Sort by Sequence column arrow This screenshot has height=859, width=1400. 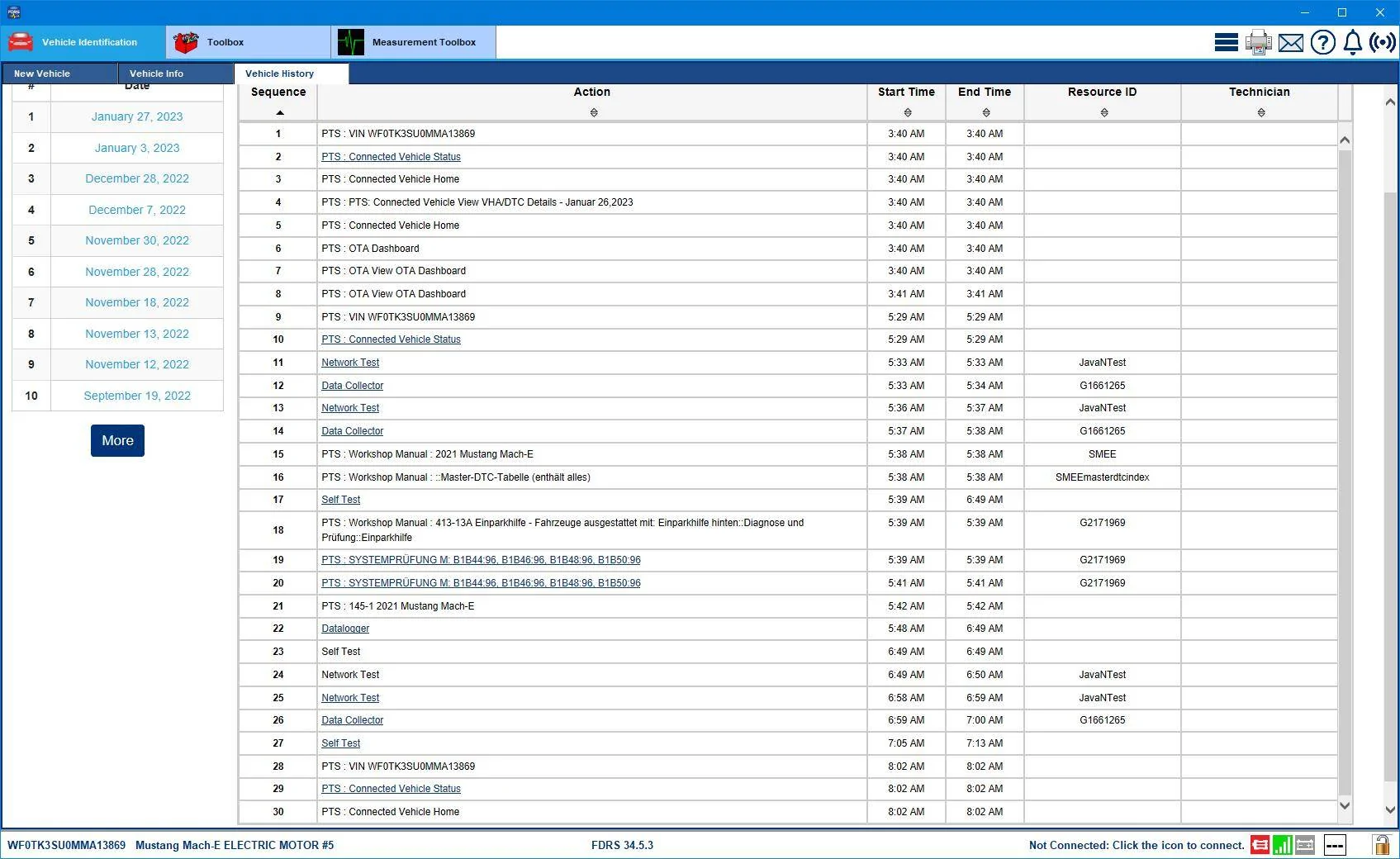coord(280,112)
